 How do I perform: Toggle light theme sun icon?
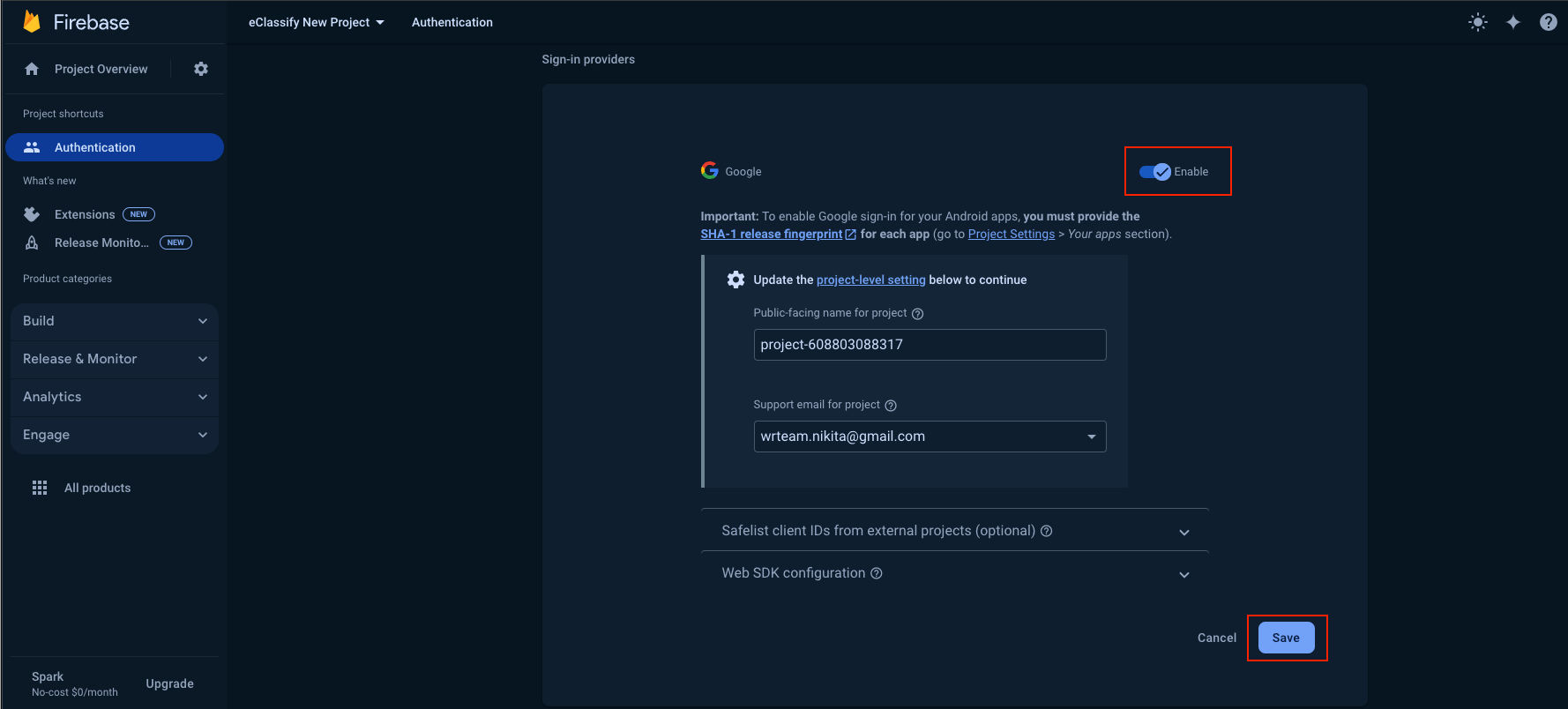pos(1478,22)
